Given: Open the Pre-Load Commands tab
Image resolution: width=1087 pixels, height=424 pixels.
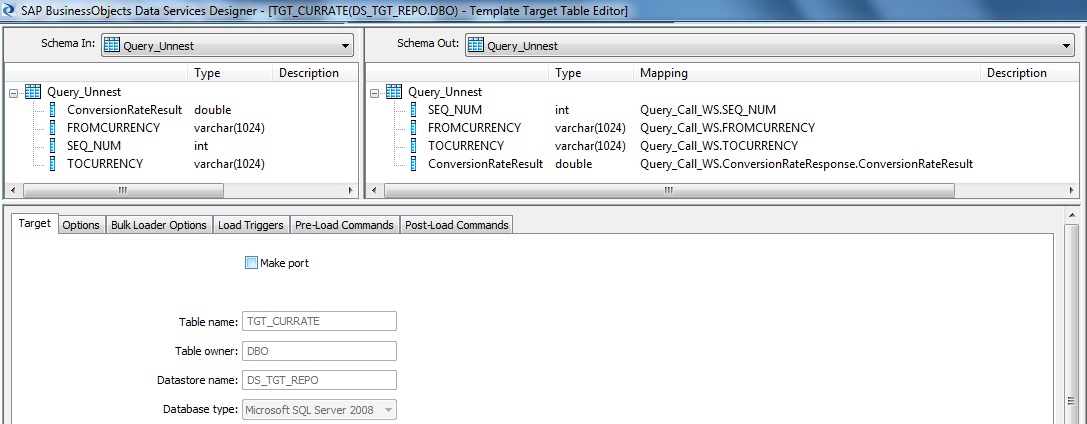Looking at the screenshot, I should [x=345, y=224].
